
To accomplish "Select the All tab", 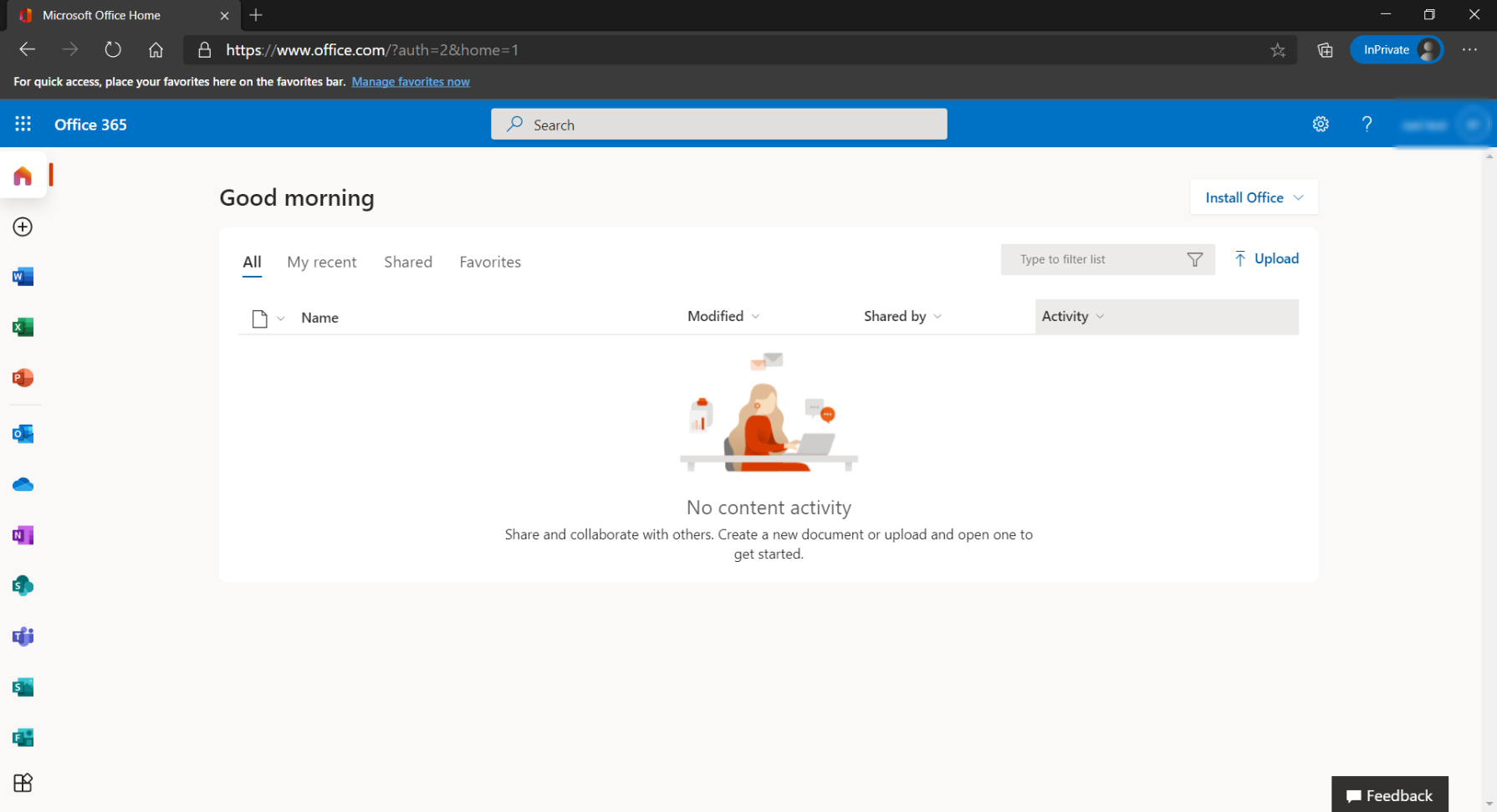I will [252, 262].
